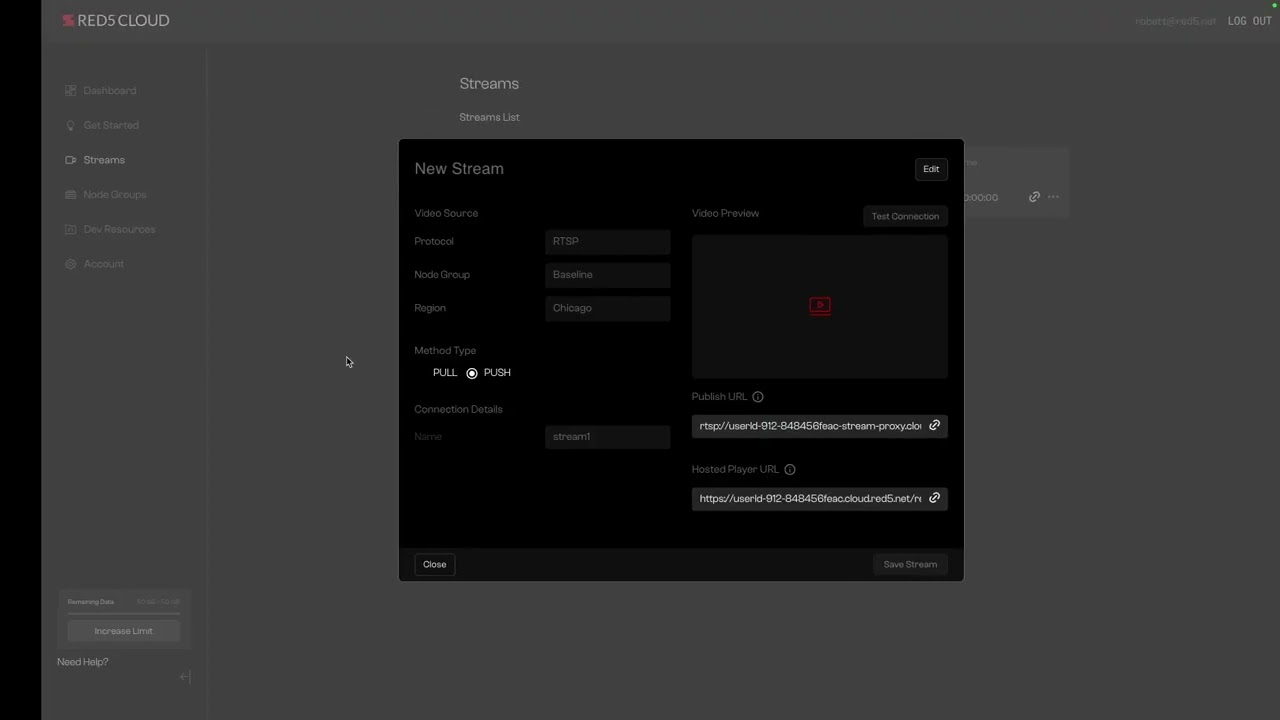Screen dimensions: 1280x720
Task: Click the Dev Resources icon in the sidebar
Action: pos(70,229)
